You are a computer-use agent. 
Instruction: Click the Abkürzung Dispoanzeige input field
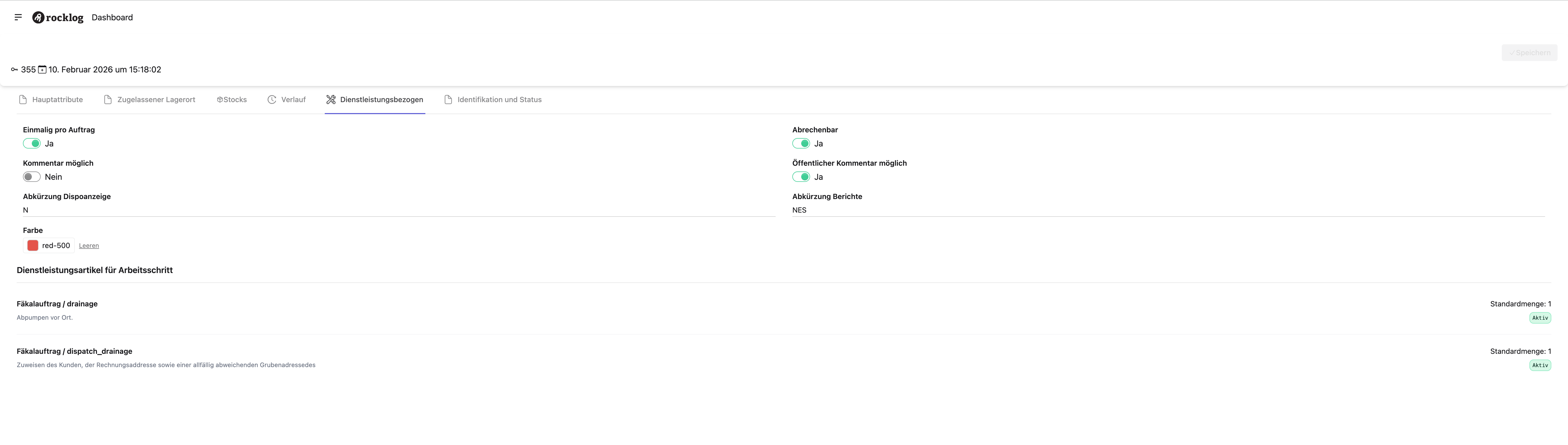pos(399,210)
